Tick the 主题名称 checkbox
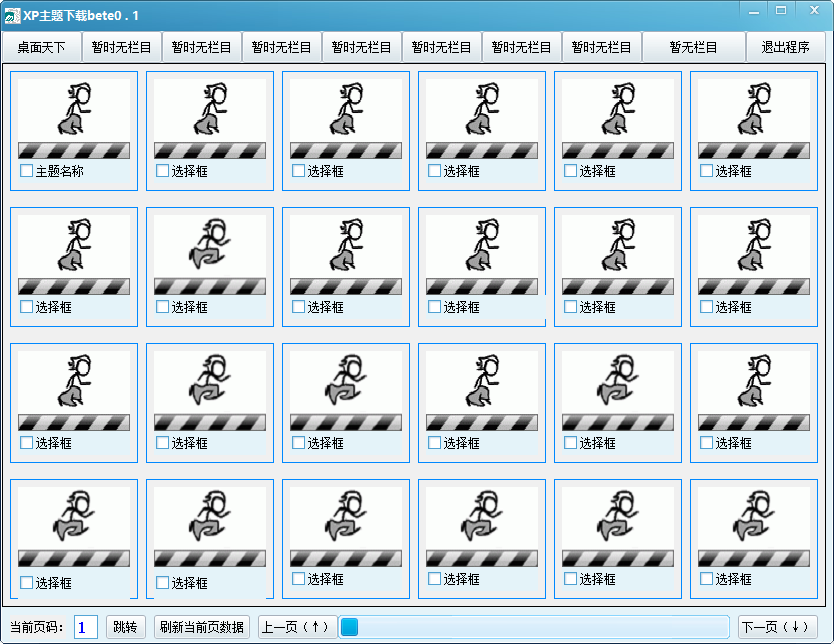 26,171
